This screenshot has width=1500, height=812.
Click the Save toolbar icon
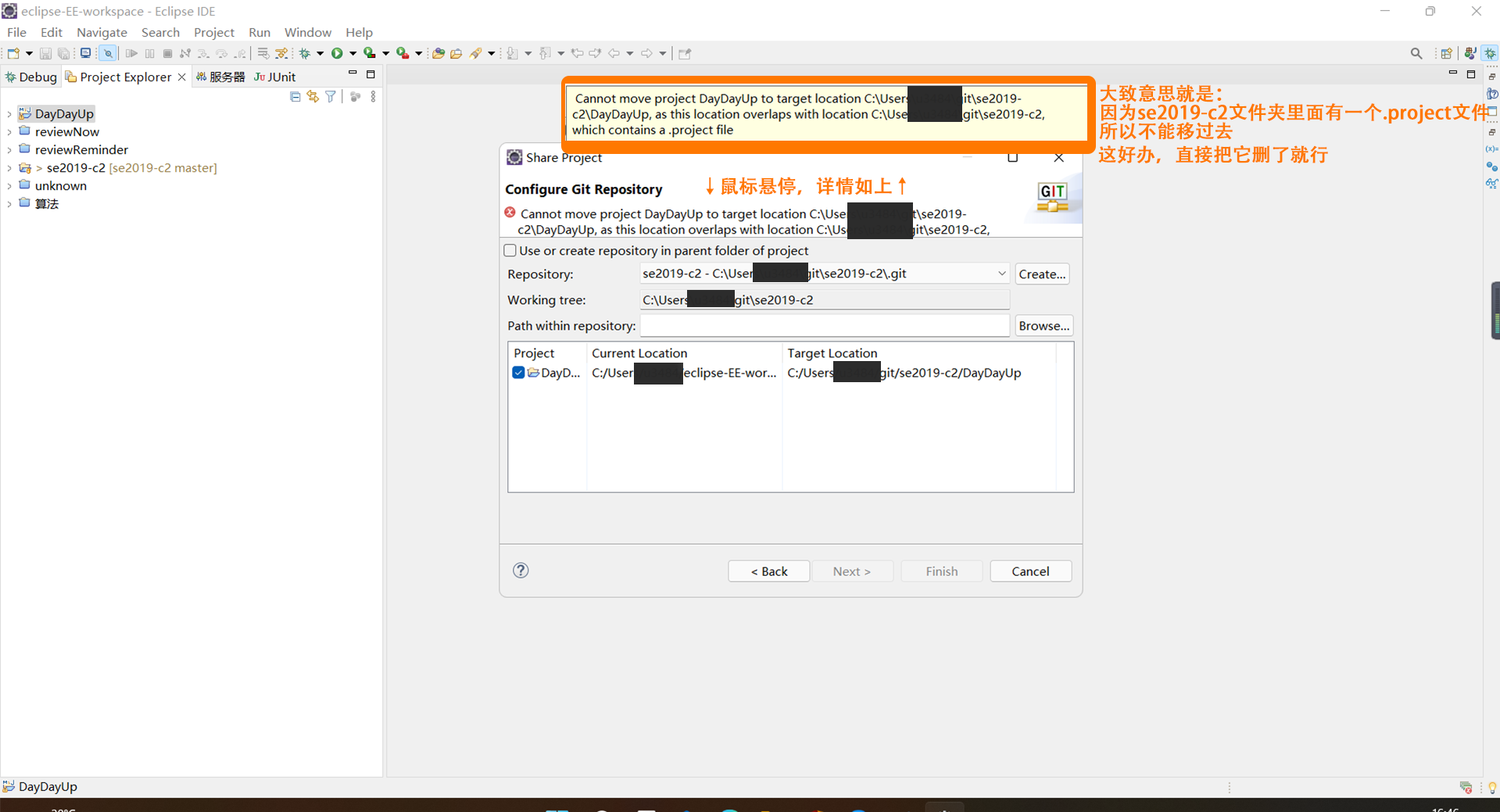coord(45,53)
